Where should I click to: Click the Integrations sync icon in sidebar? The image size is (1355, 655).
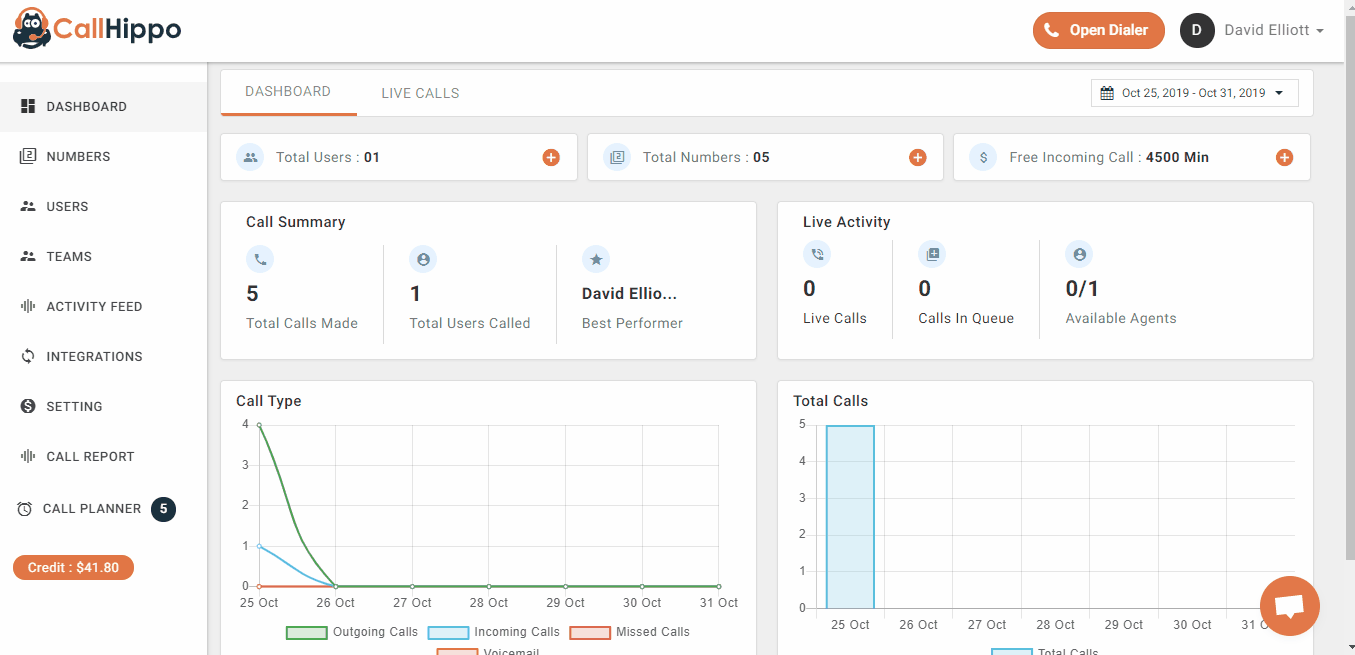pyautogui.click(x=28, y=356)
